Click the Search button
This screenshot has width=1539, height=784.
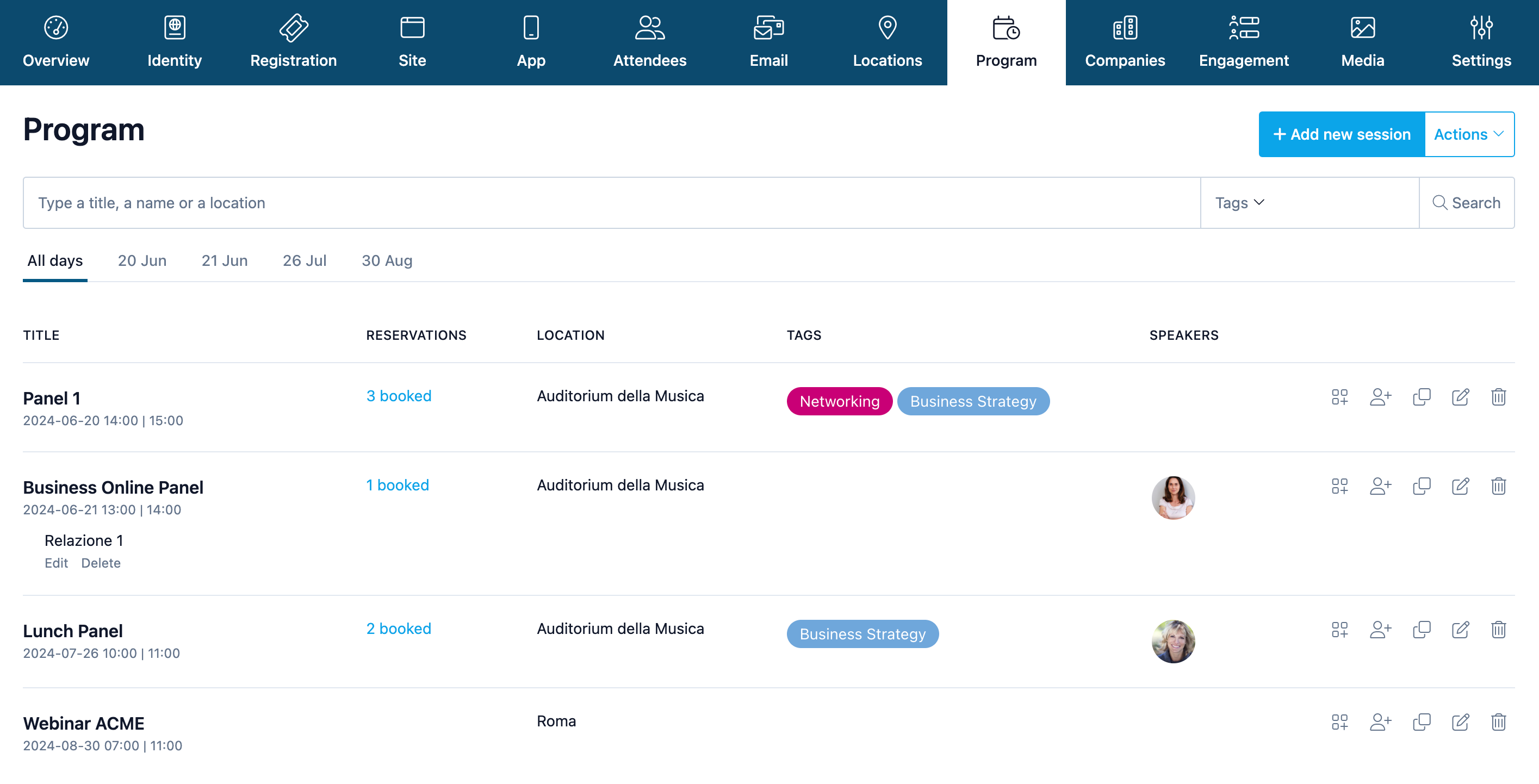(1467, 203)
